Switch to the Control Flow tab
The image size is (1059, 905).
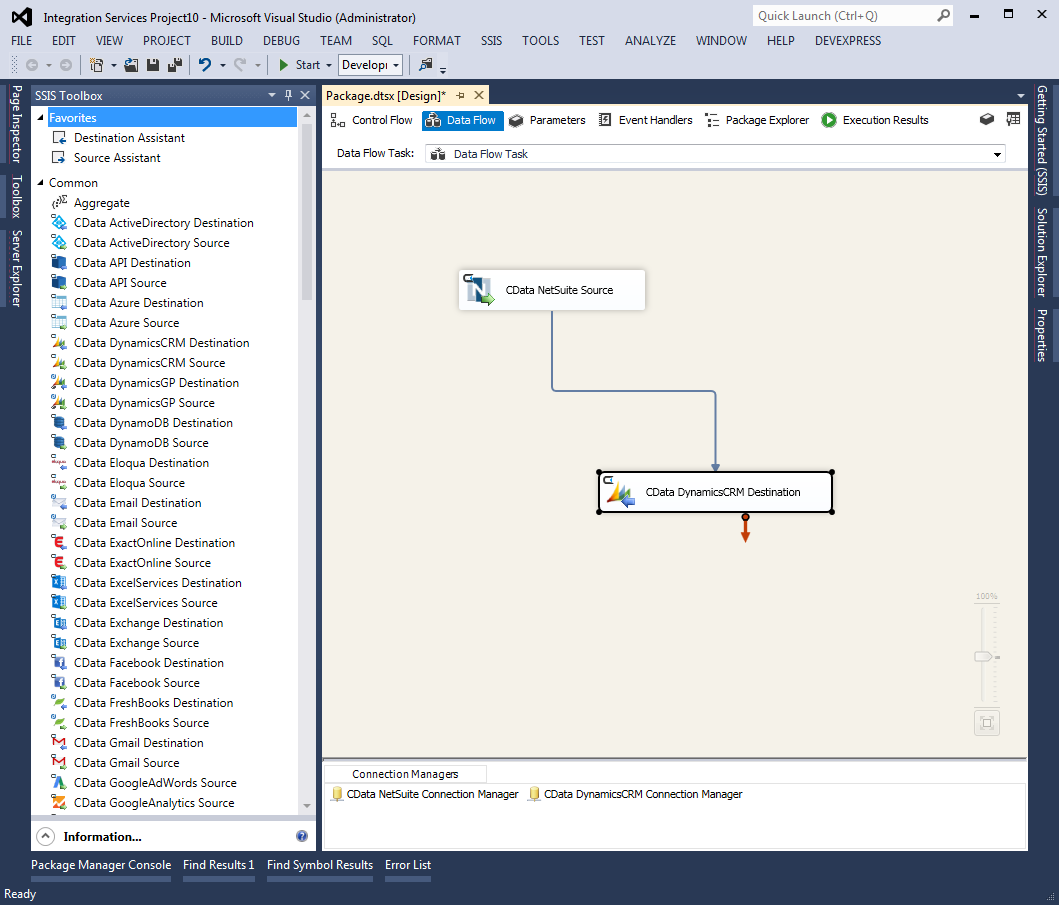tap(371, 120)
